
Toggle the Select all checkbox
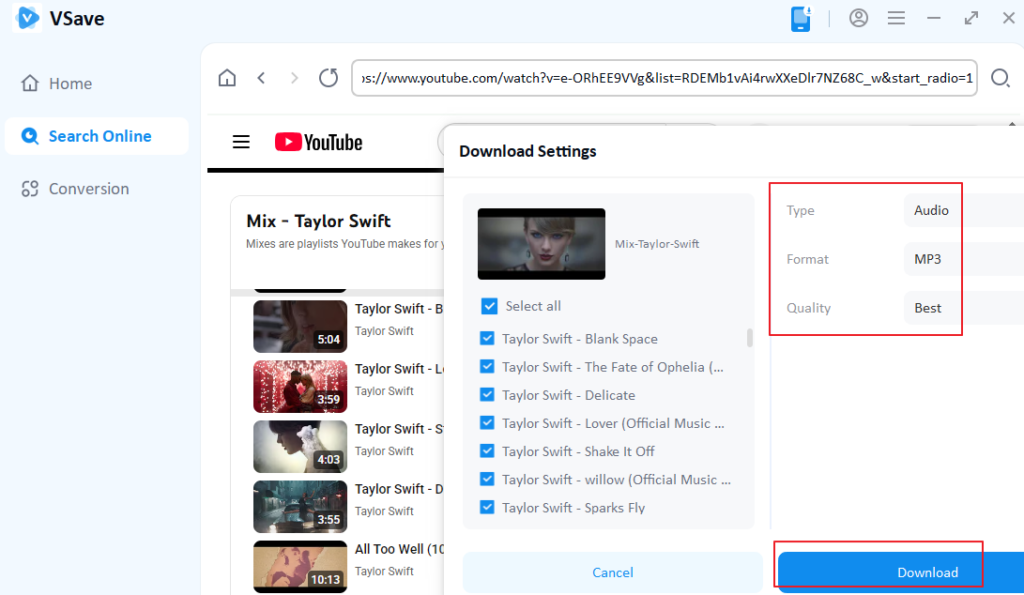pos(489,306)
